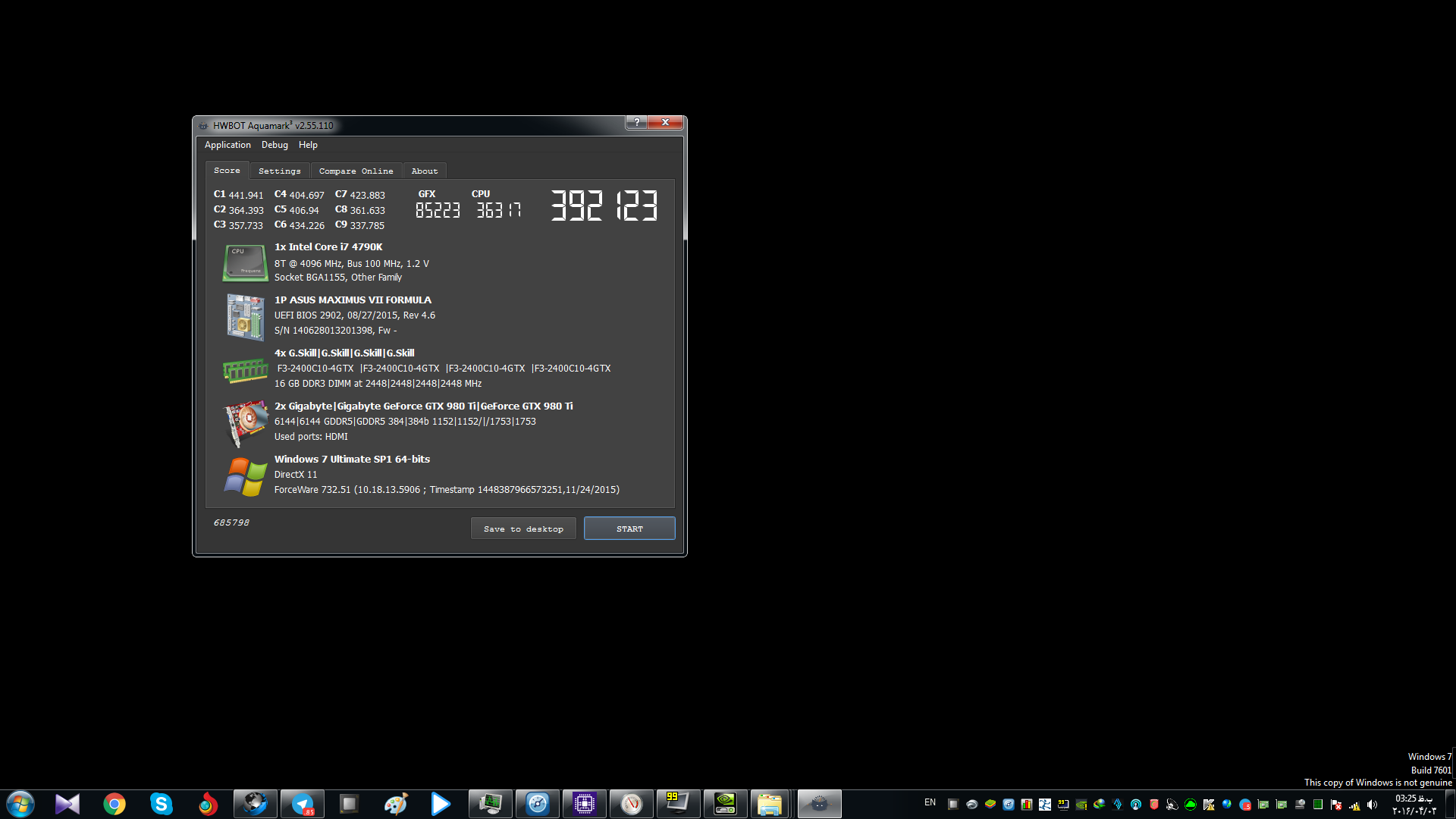Click the 16 GB DDR3 DIMM line

point(378,383)
